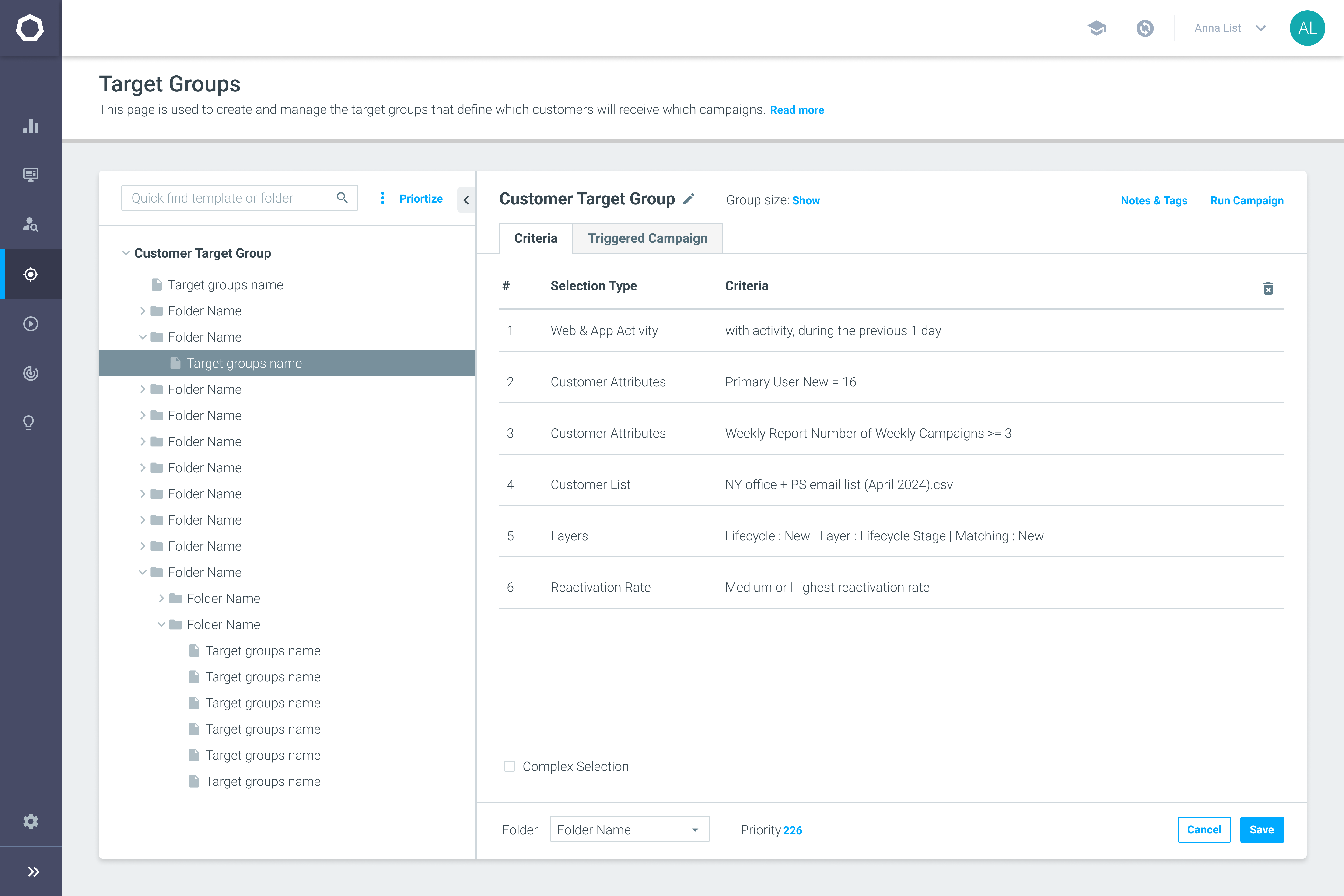This screenshot has height=896, width=1344.
Task: Select criteria row Web & App Activity
Action: click(x=891, y=330)
